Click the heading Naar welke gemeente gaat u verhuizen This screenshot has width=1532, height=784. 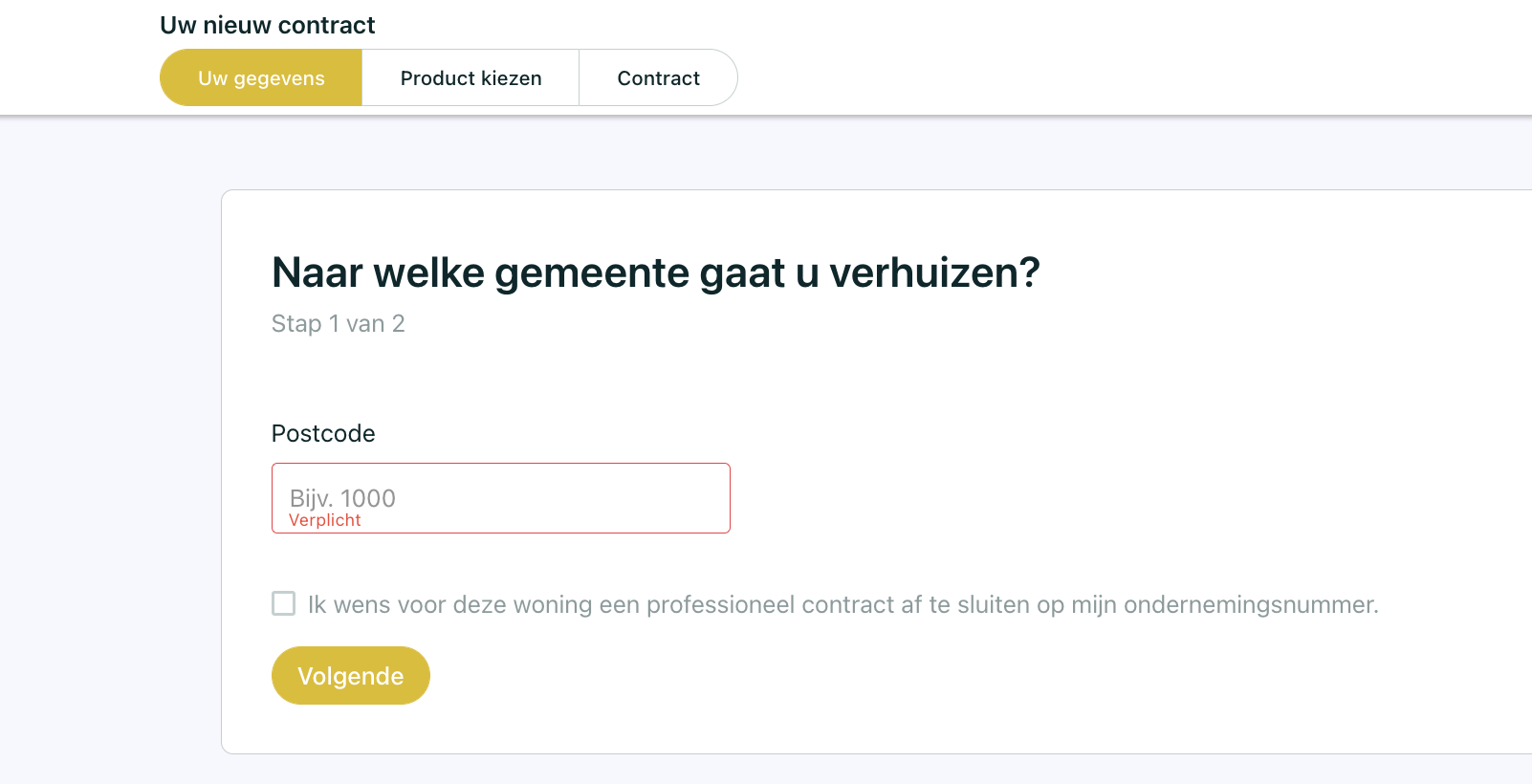(x=655, y=272)
